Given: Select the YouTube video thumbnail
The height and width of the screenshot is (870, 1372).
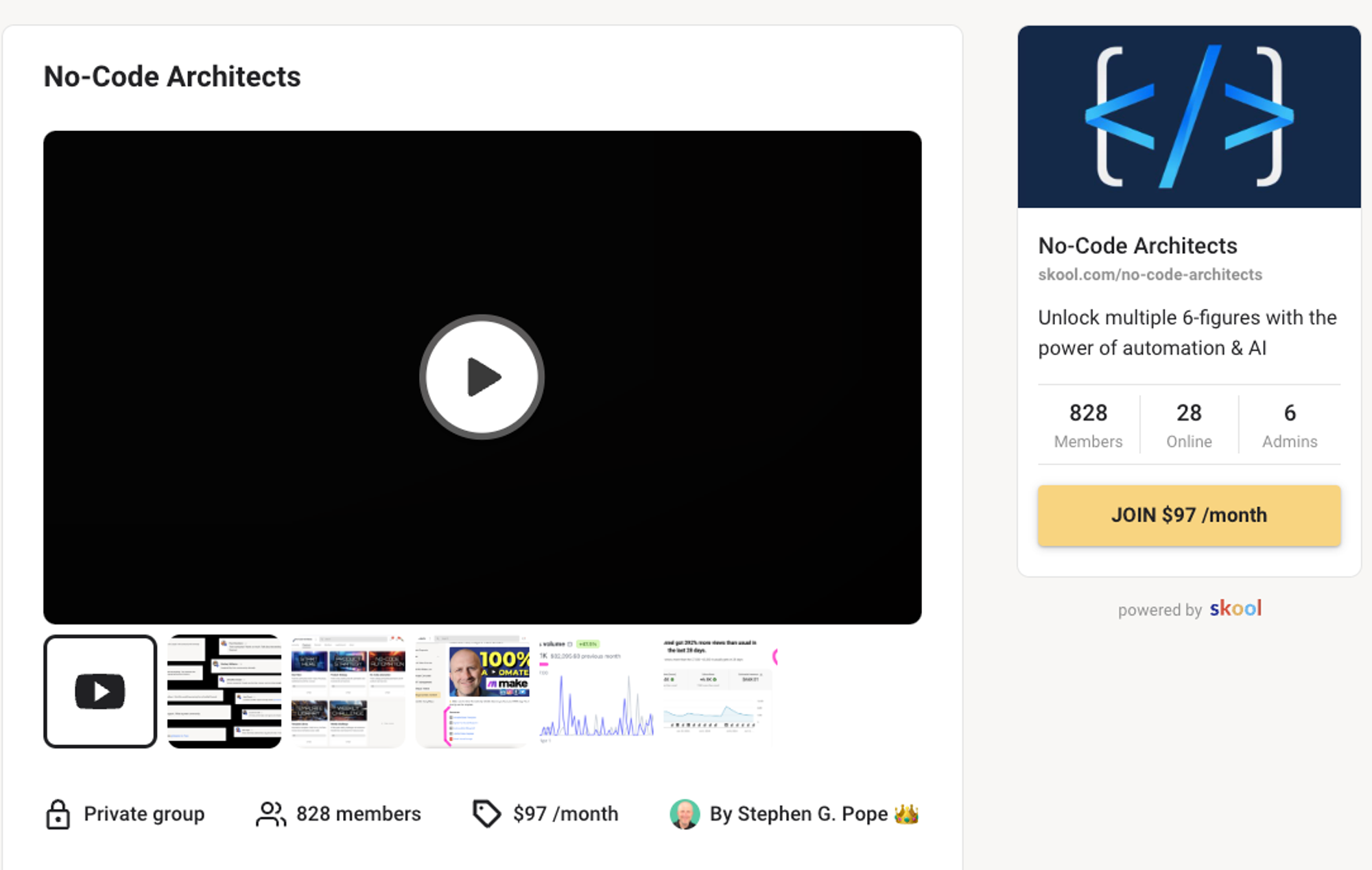Looking at the screenshot, I should 100,691.
